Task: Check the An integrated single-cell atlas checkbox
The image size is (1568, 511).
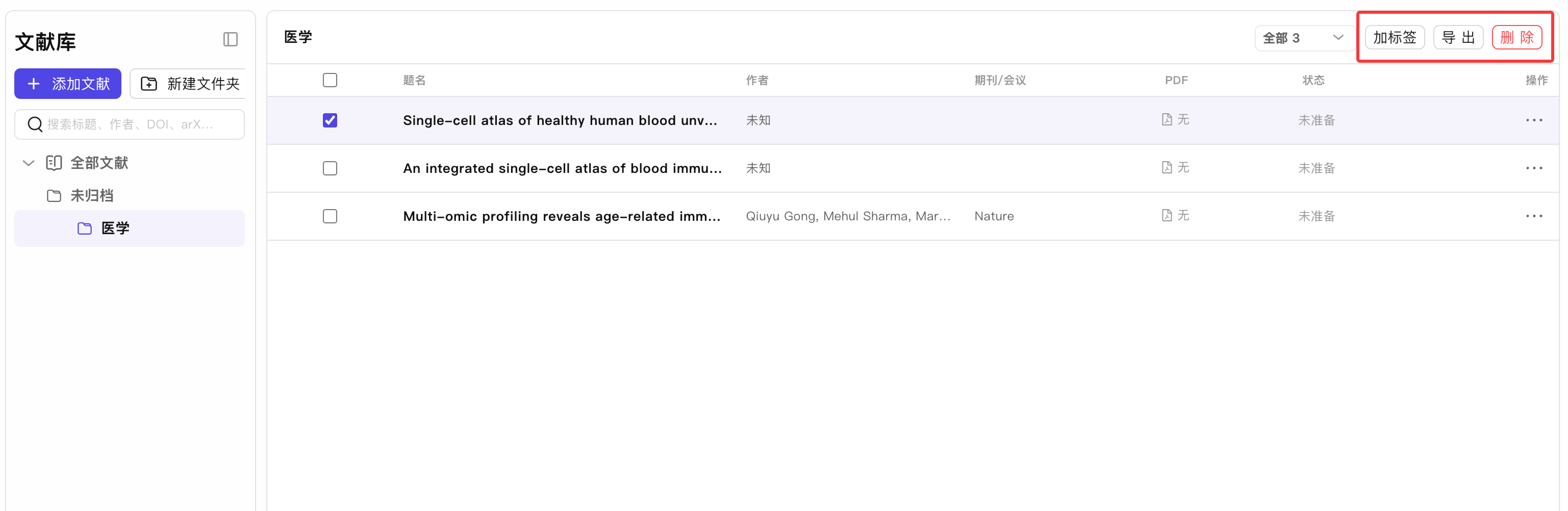Action: pos(330,168)
